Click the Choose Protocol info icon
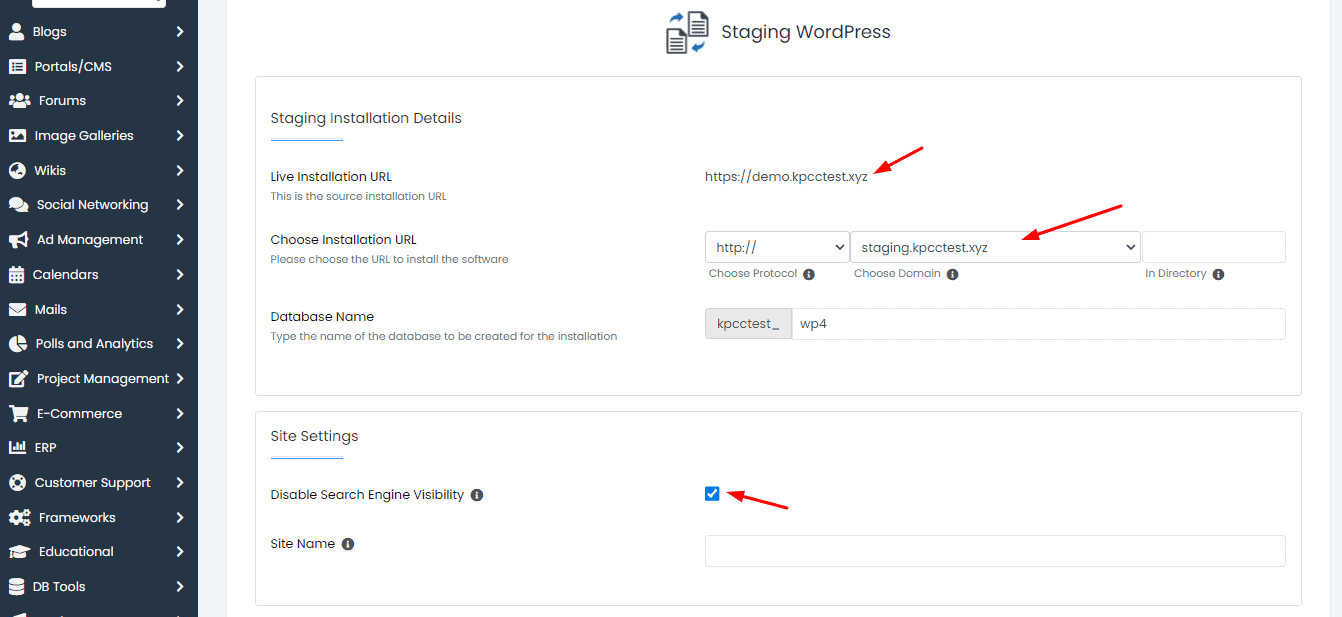Image resolution: width=1342 pixels, height=617 pixels. coord(809,274)
